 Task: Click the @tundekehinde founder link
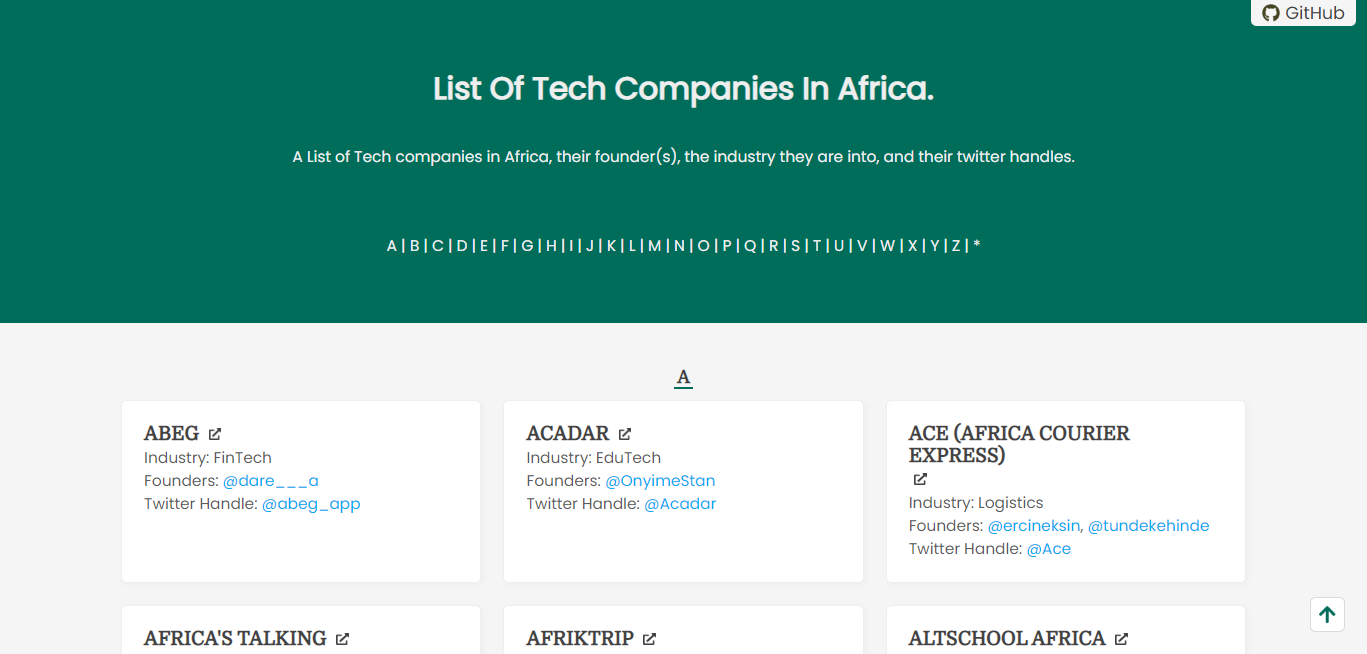[1148, 525]
